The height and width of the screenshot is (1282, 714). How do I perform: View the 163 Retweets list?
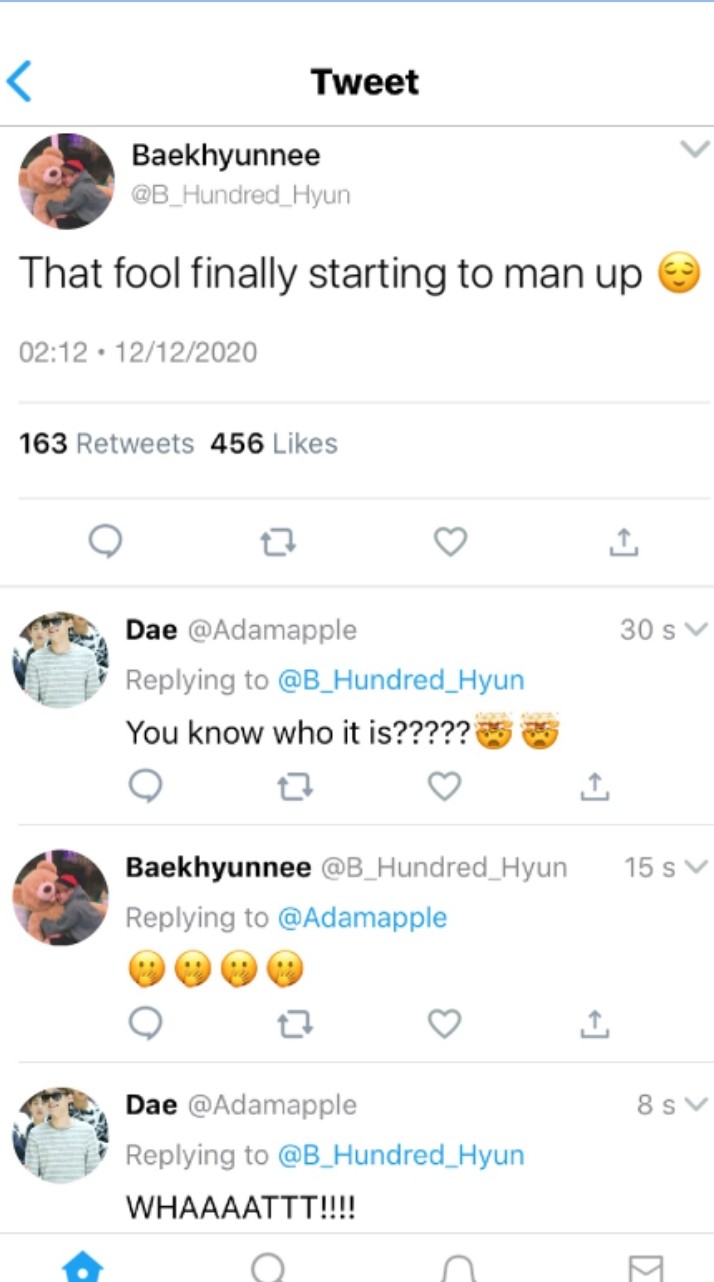(x=107, y=443)
